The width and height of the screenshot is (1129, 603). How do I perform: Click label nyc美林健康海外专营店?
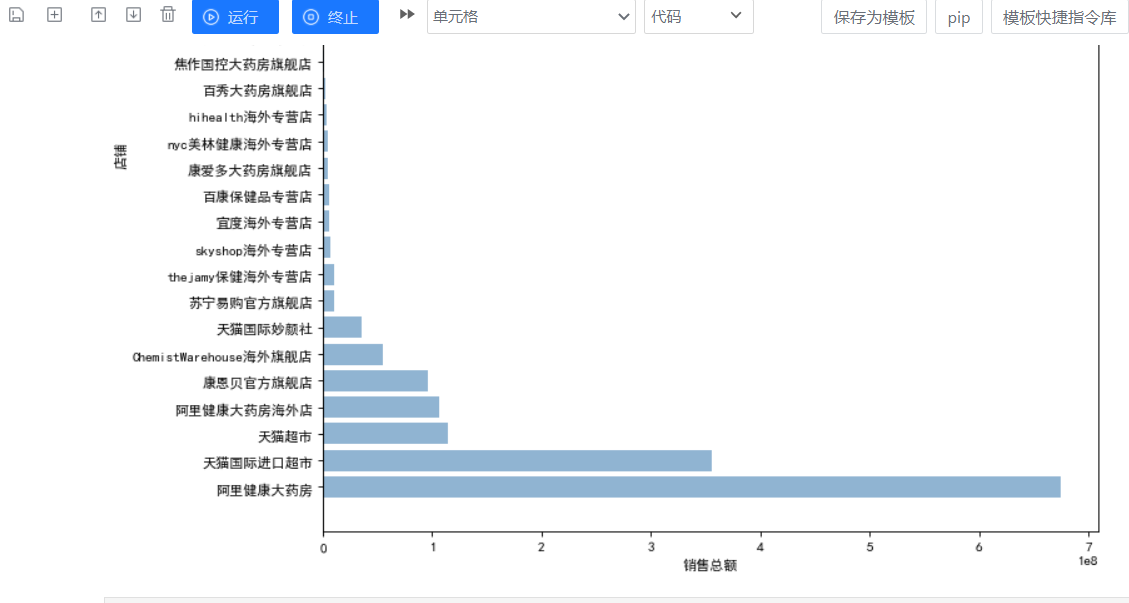(x=240, y=144)
